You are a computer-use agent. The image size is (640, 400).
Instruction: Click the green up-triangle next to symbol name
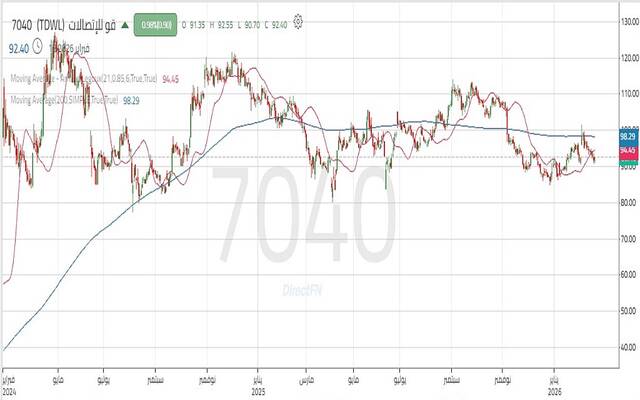pyautogui.click(x=125, y=21)
